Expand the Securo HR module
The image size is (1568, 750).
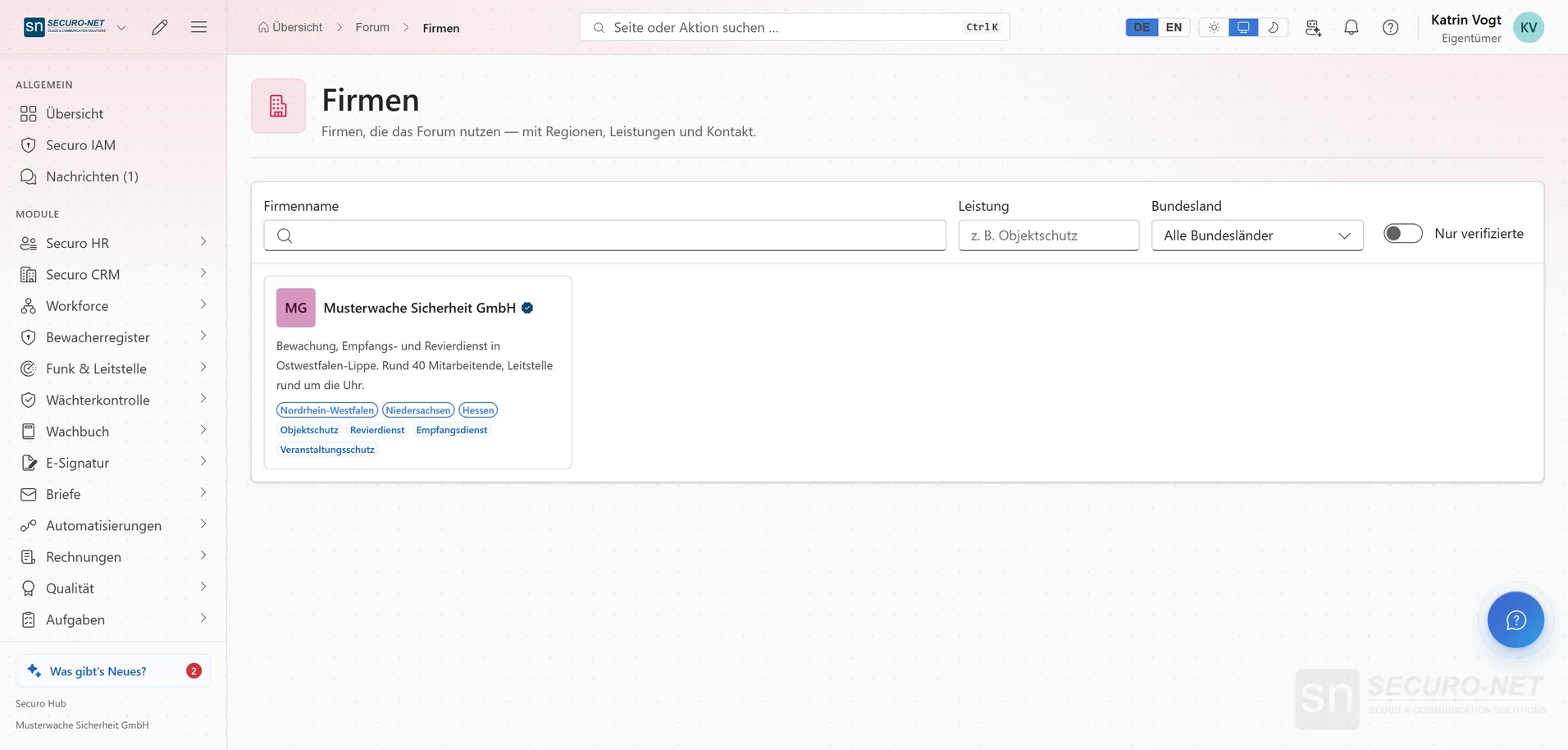tap(113, 243)
